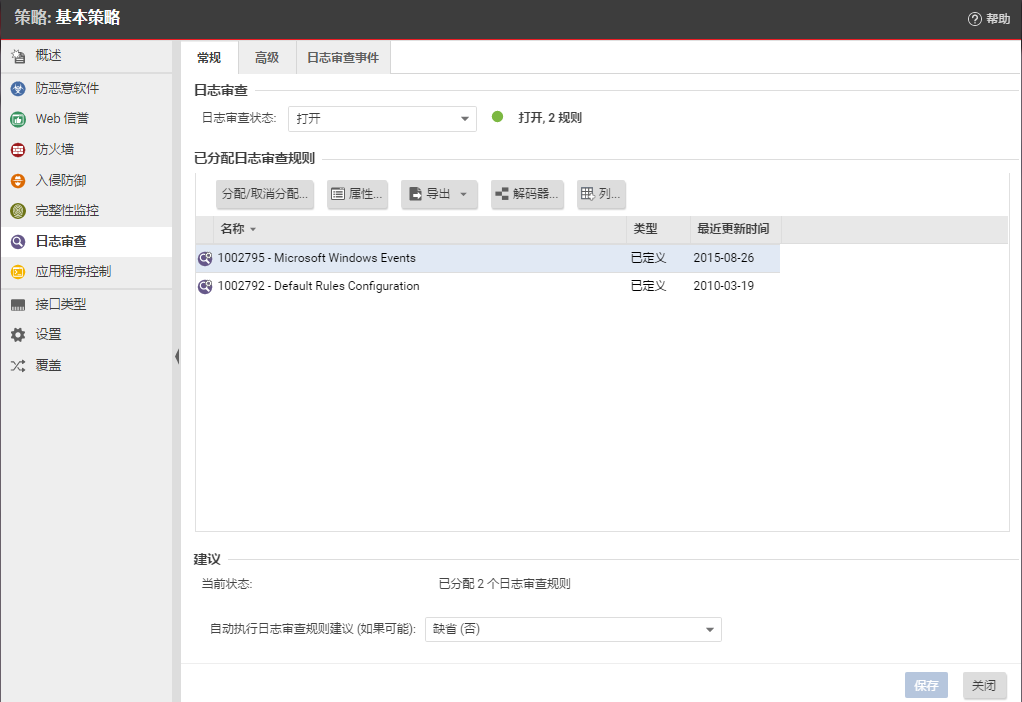Click the 设置 gear icon
1022x702 pixels.
(18, 335)
